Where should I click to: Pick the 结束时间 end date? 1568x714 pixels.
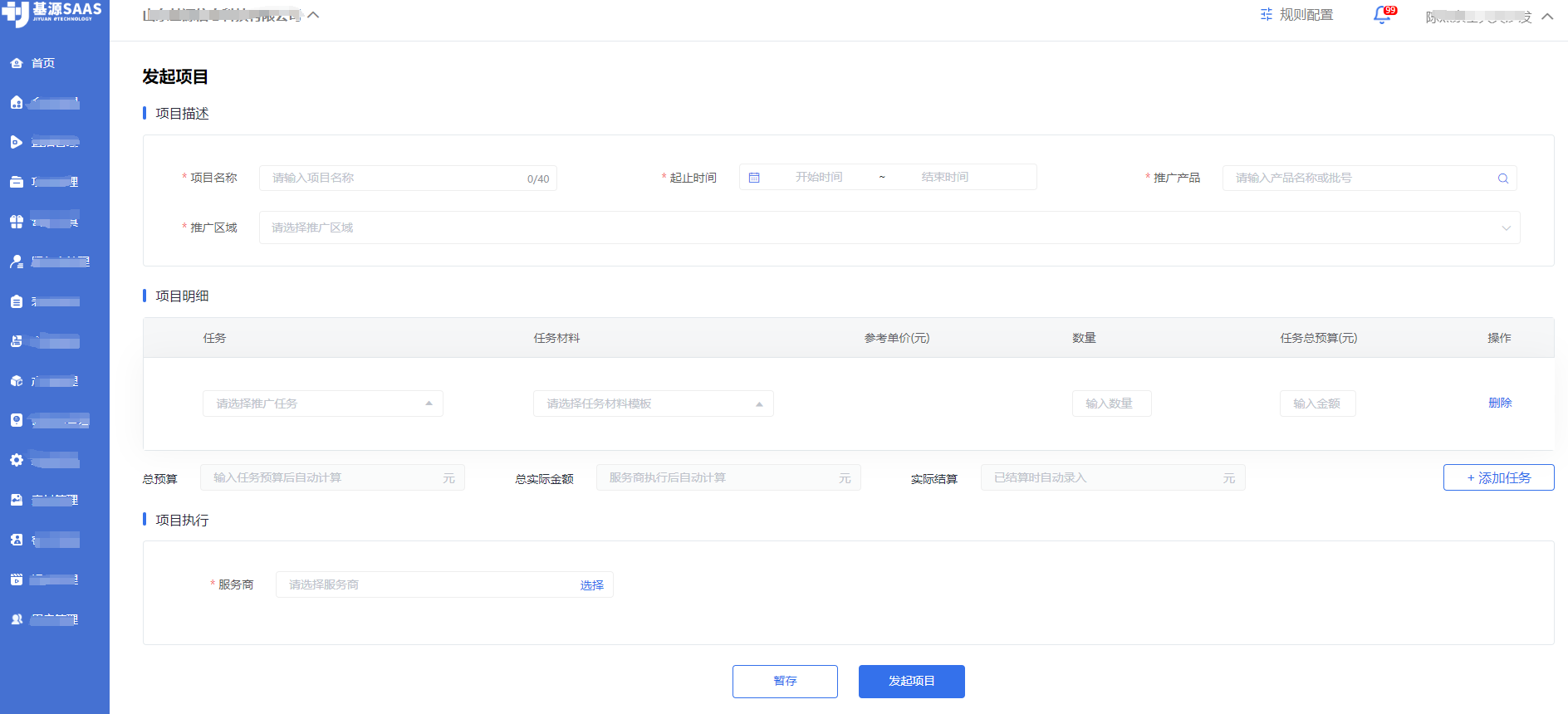(945, 177)
